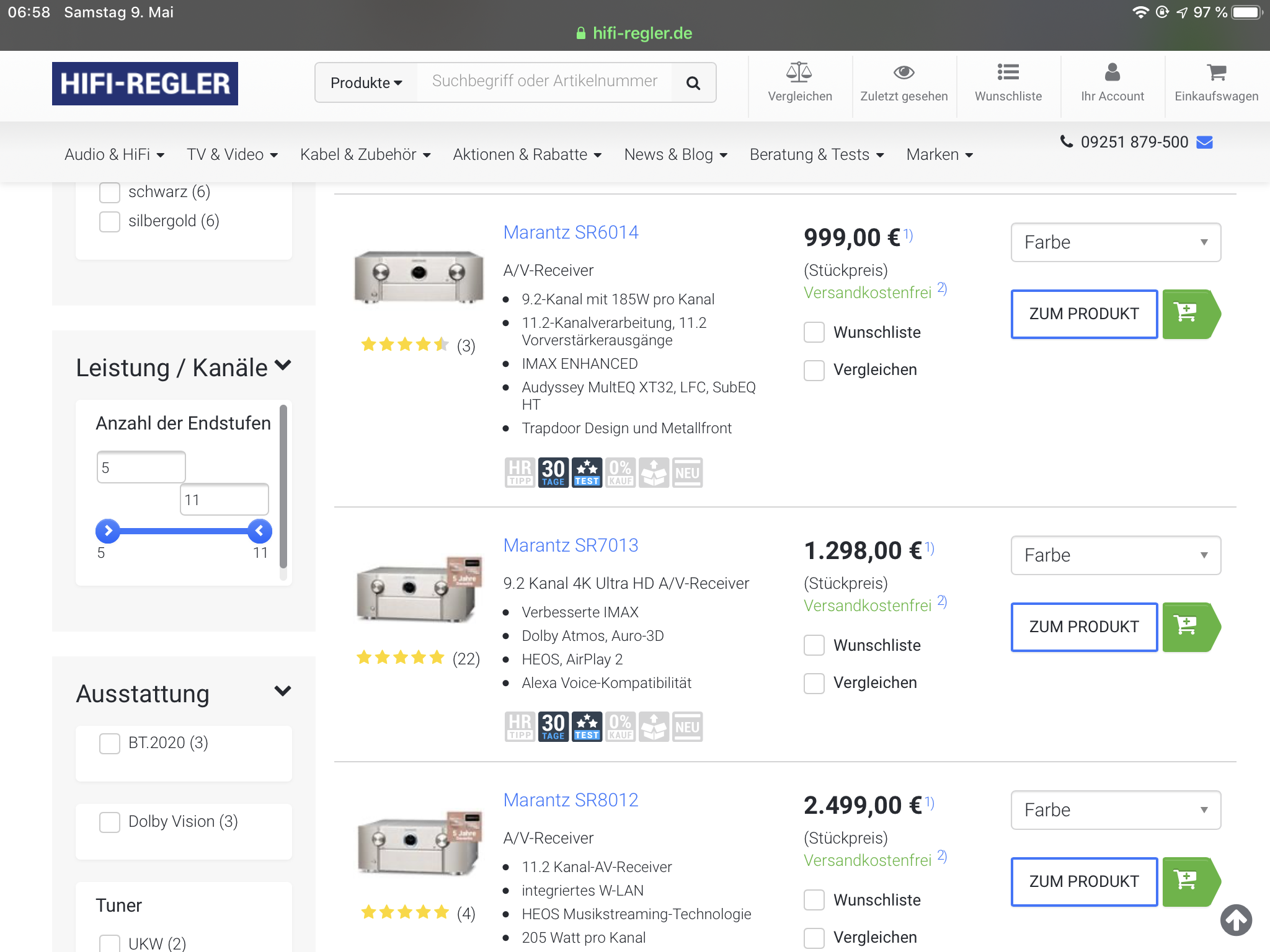Open the Audio & HiFi menu
Screen dimensions: 1270x952
click(114, 154)
